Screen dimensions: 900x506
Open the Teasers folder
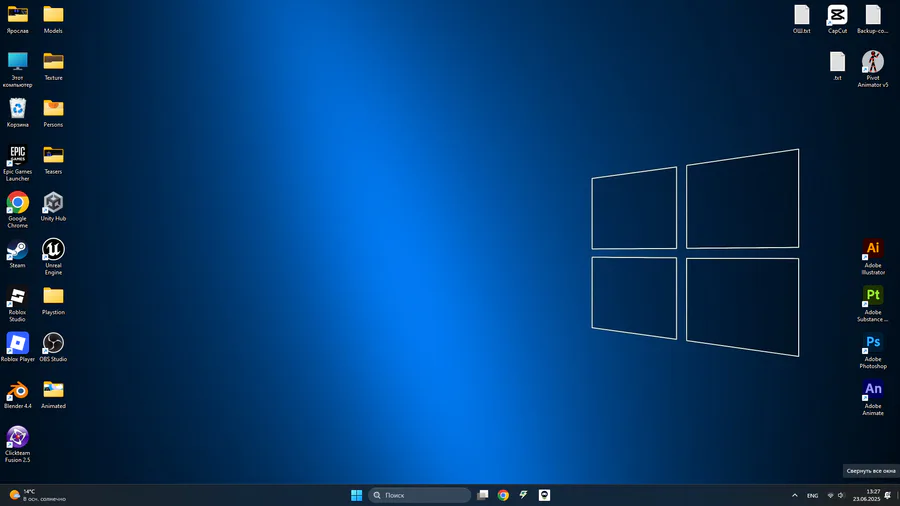(x=53, y=160)
